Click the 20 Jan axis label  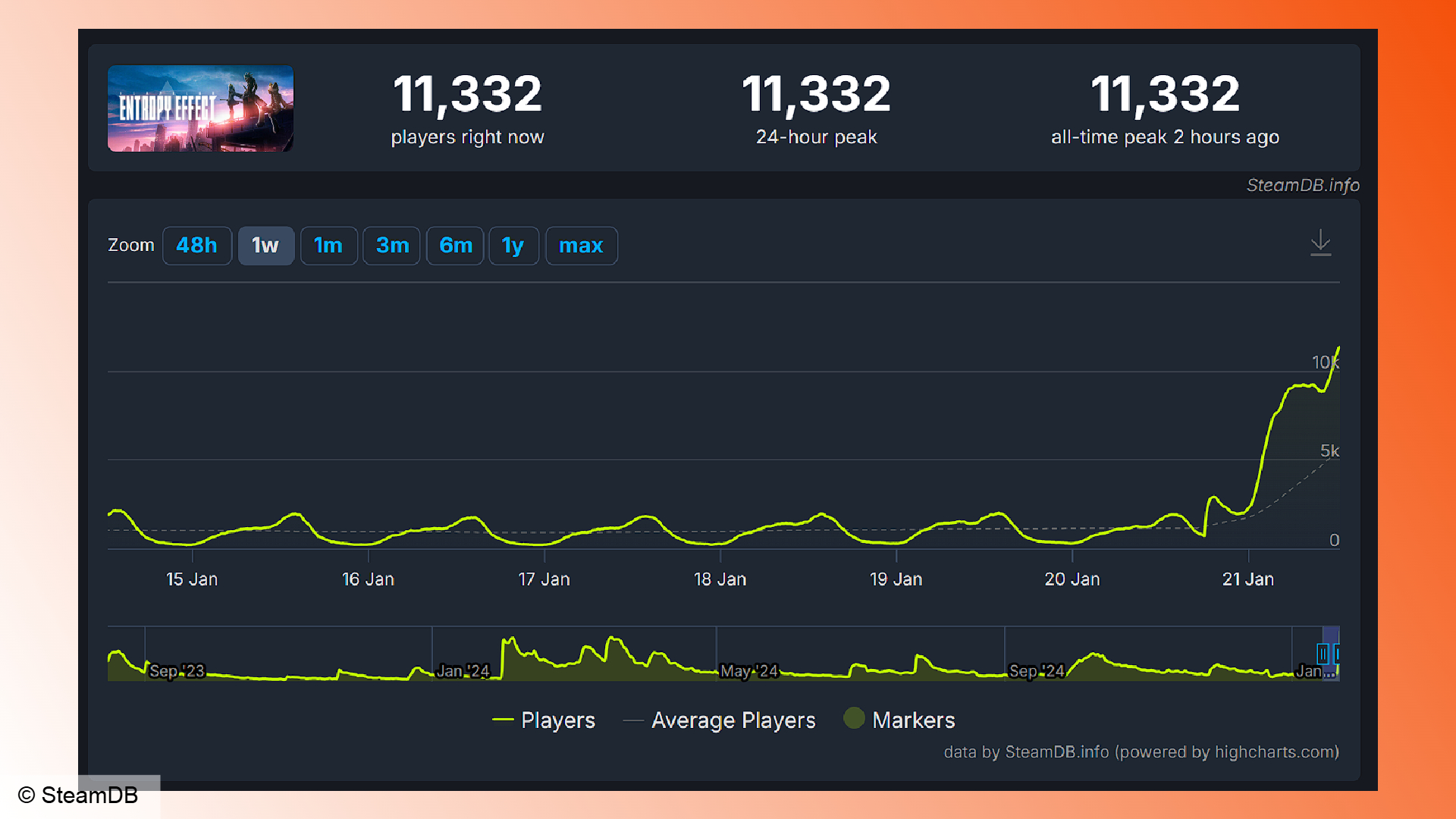click(x=1072, y=579)
